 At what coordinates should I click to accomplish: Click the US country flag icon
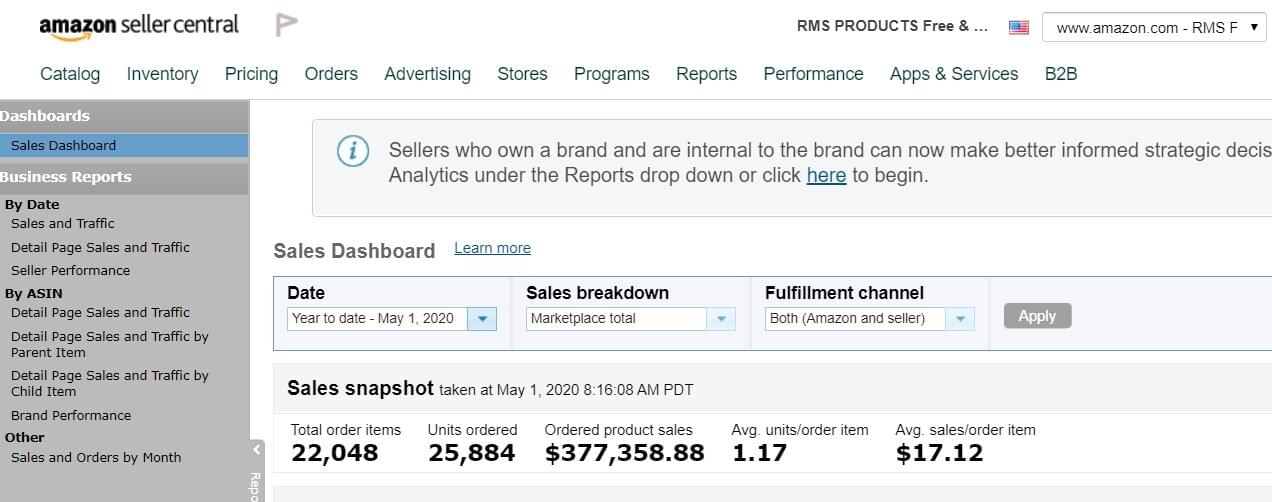1018,28
